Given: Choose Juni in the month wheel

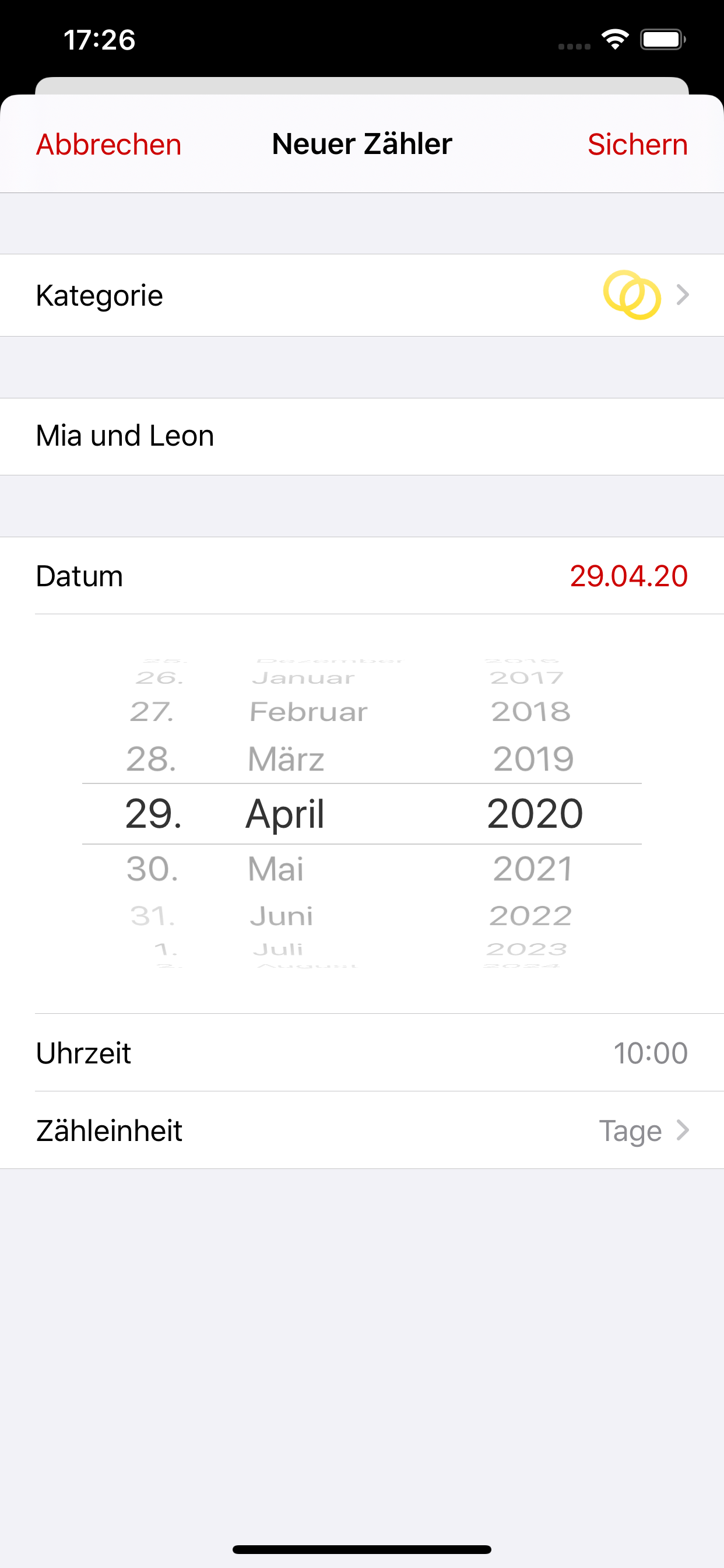Looking at the screenshot, I should [x=281, y=916].
